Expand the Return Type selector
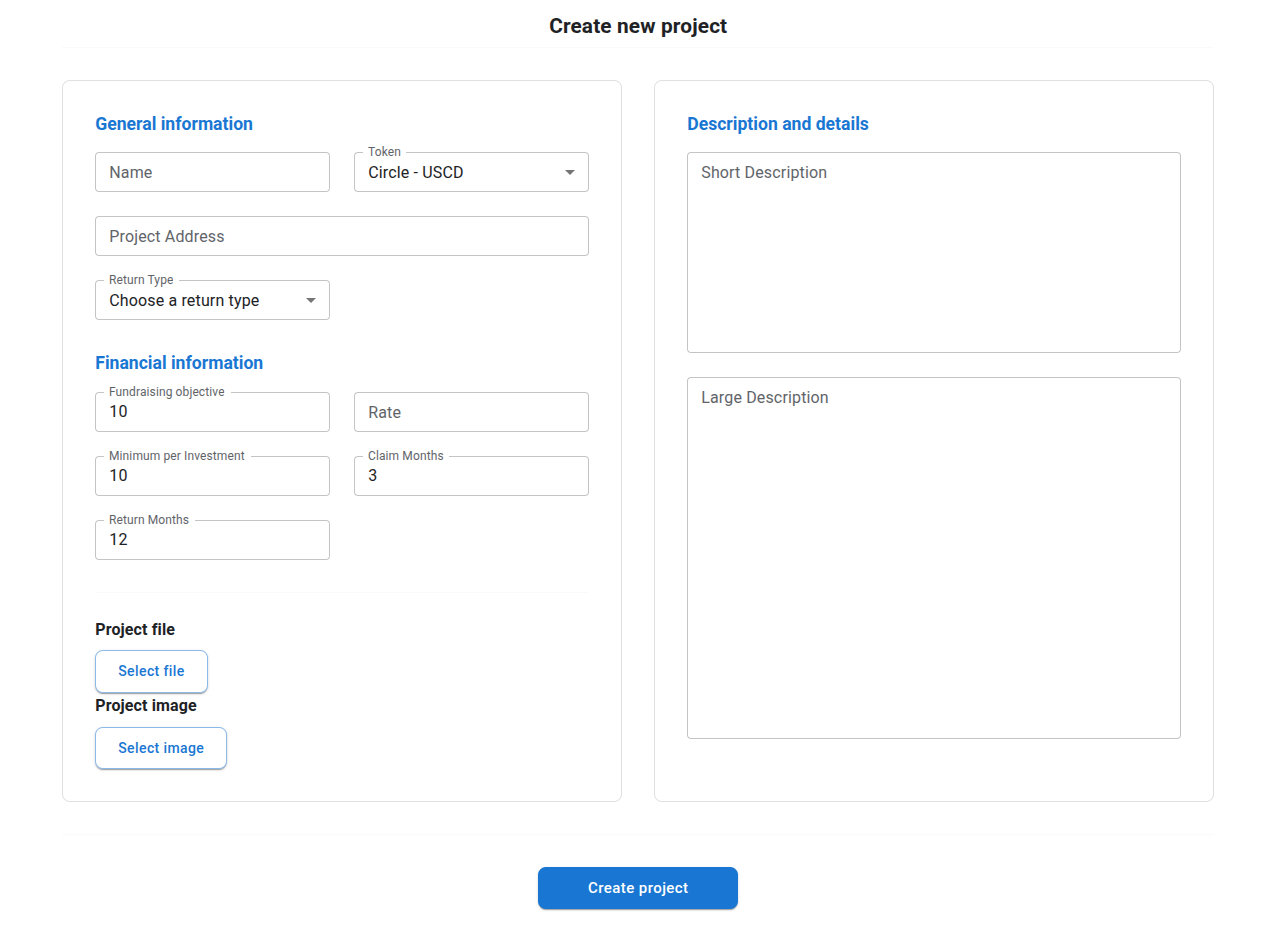The image size is (1276, 934). [x=200, y=300]
